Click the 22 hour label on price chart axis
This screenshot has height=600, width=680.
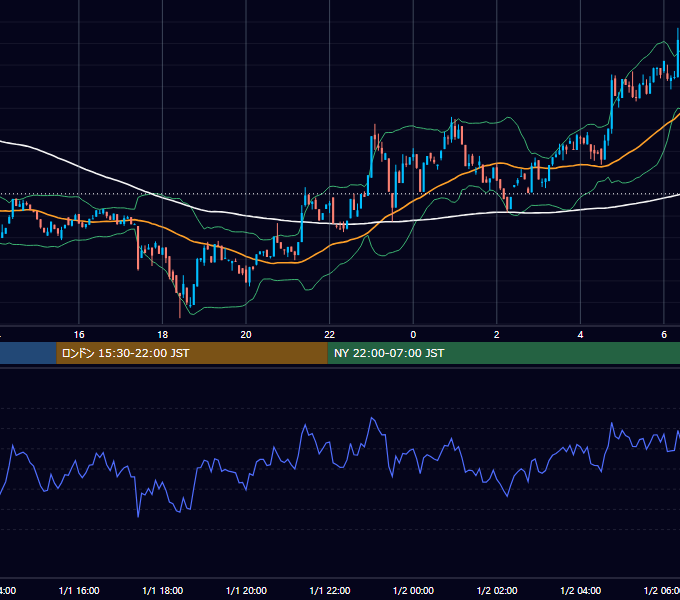click(330, 335)
